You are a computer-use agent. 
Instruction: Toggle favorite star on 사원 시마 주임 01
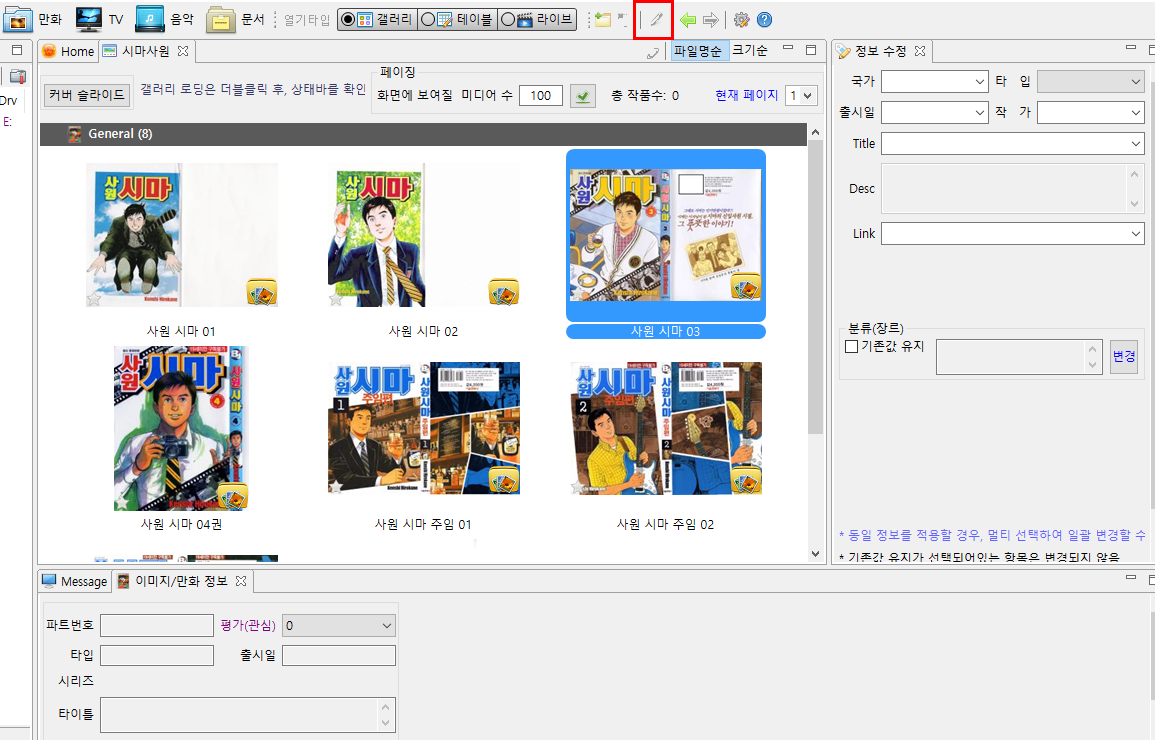335,487
